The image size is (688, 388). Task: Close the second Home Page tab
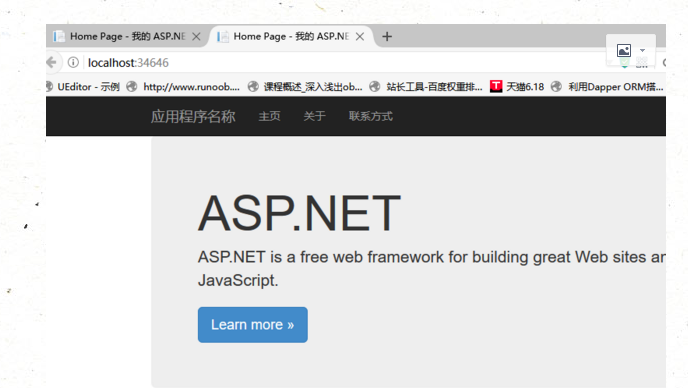360,36
